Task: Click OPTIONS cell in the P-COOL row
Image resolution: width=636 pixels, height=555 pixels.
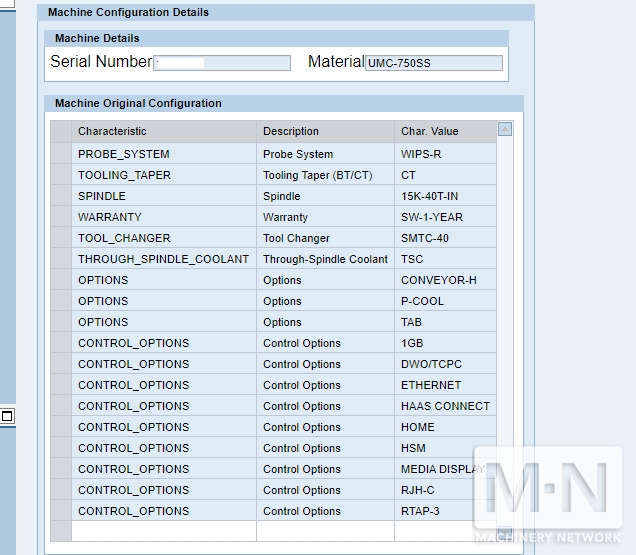Action: [164, 301]
